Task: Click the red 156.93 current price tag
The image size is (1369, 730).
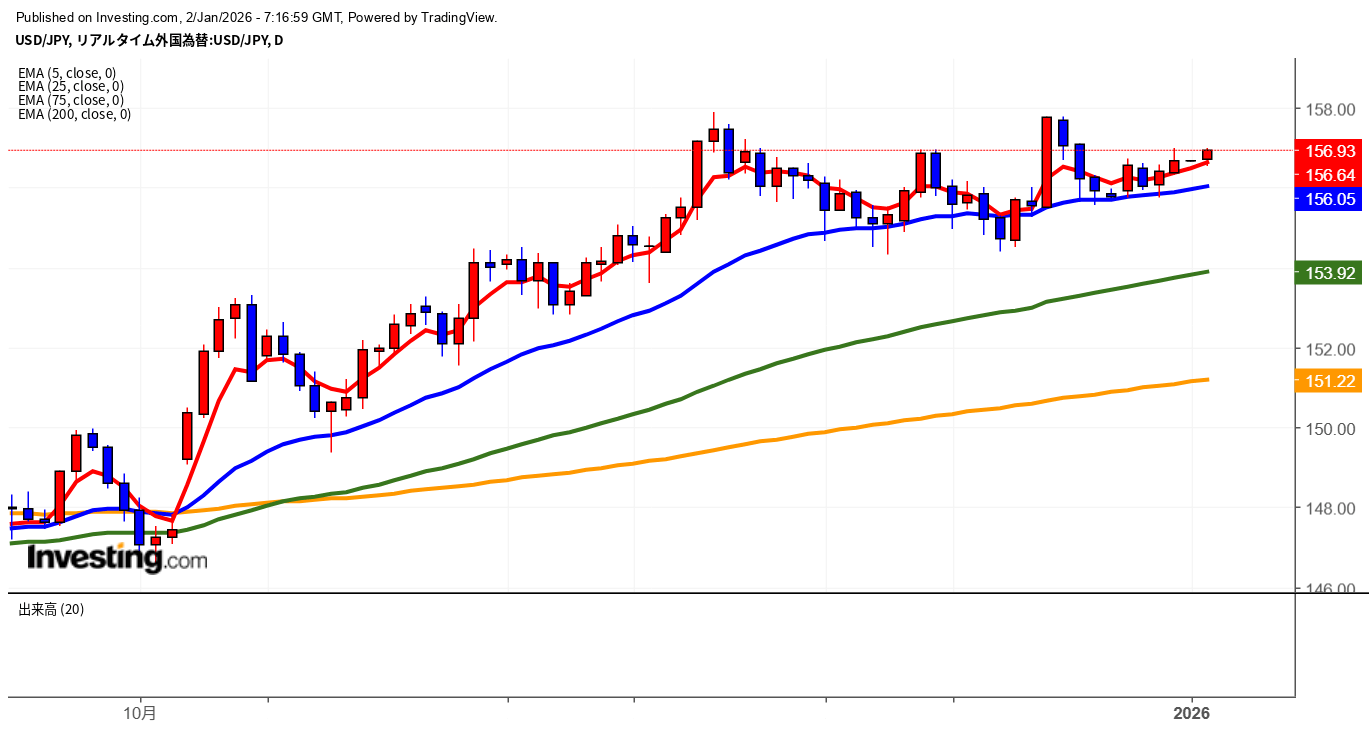Action: tap(1330, 151)
